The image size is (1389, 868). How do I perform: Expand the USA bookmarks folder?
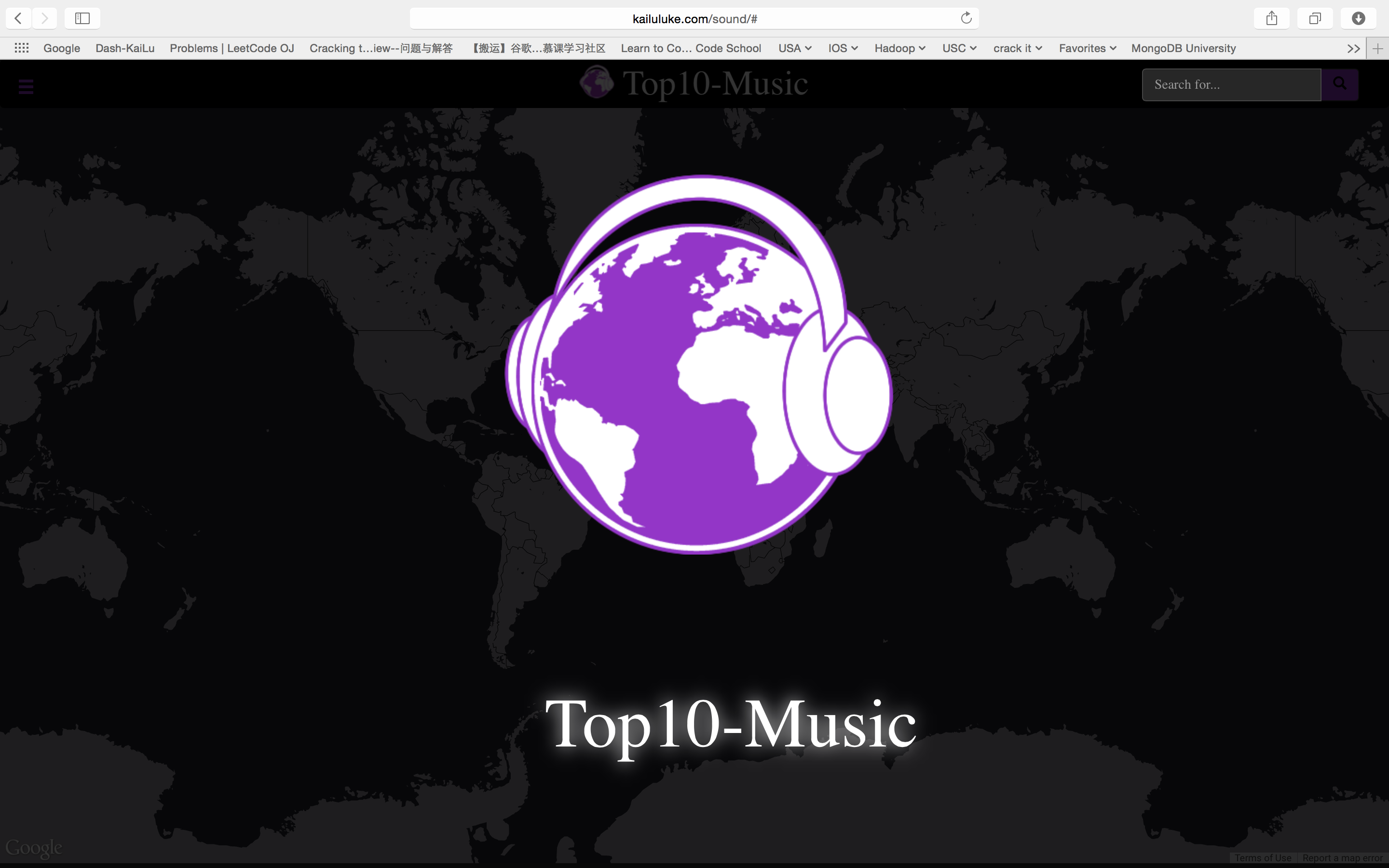point(794,48)
